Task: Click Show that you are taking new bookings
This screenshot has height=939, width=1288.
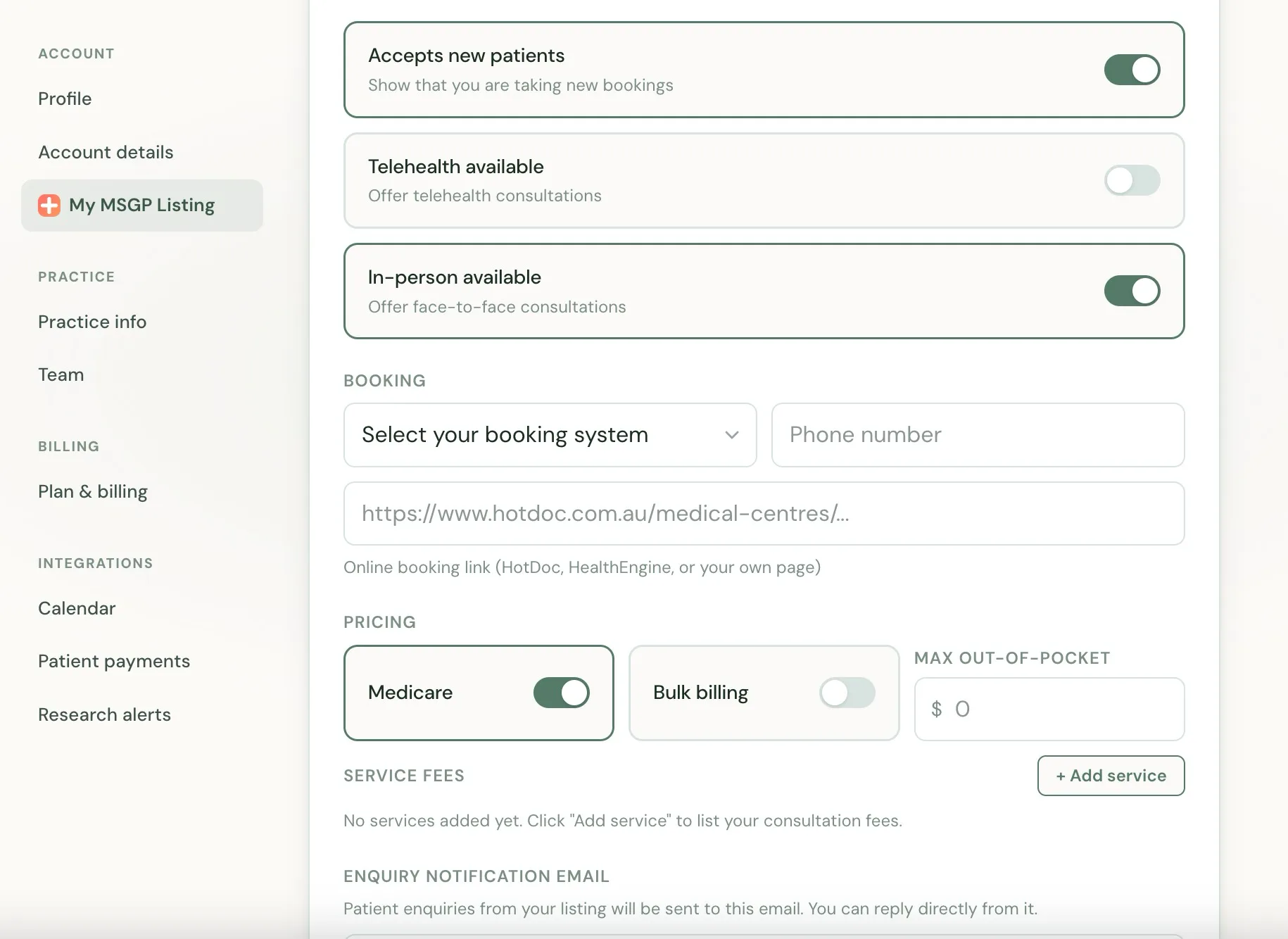Action: pos(521,85)
